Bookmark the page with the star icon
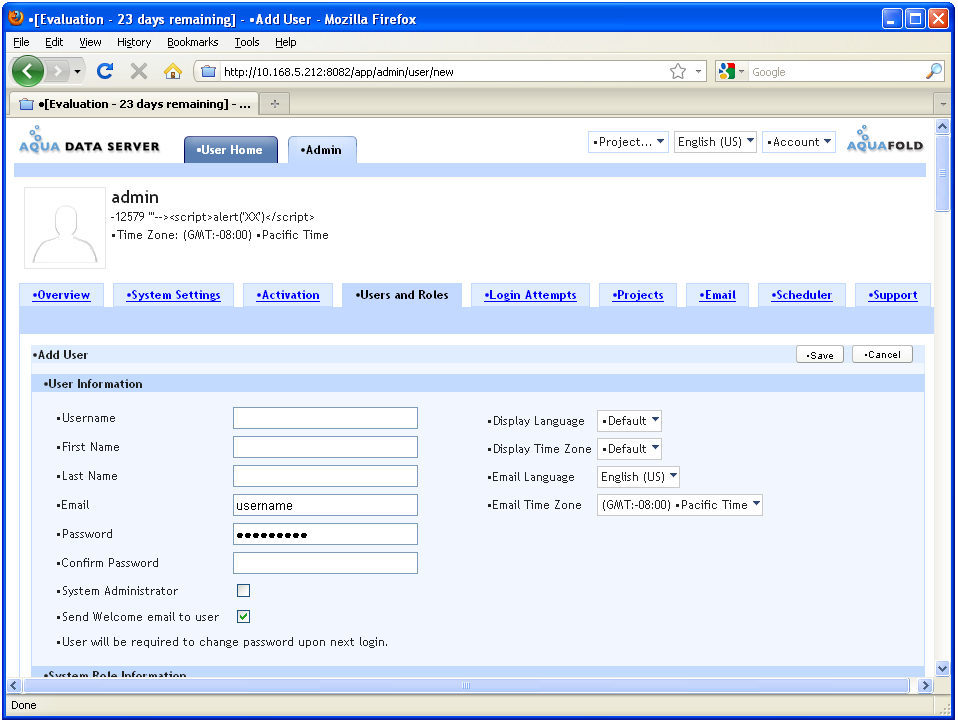The image size is (958, 722). click(678, 71)
